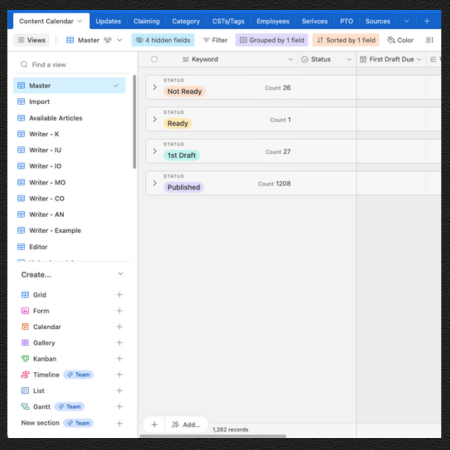Viewport: 450px width, 450px height.
Task: Expand the Ready status group
Action: click(x=154, y=119)
